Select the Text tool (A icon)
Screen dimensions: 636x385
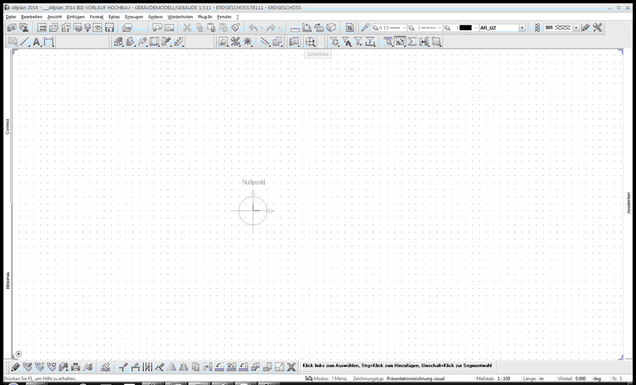[x=37, y=42]
